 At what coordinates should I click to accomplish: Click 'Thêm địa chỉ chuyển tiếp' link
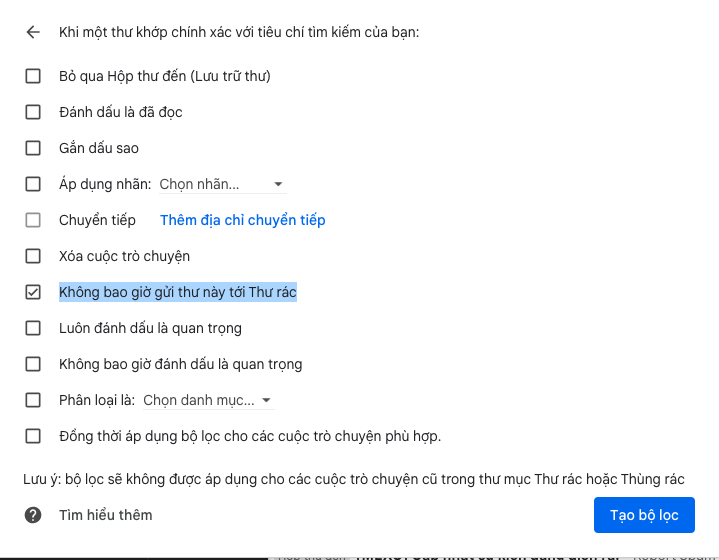tap(242, 220)
